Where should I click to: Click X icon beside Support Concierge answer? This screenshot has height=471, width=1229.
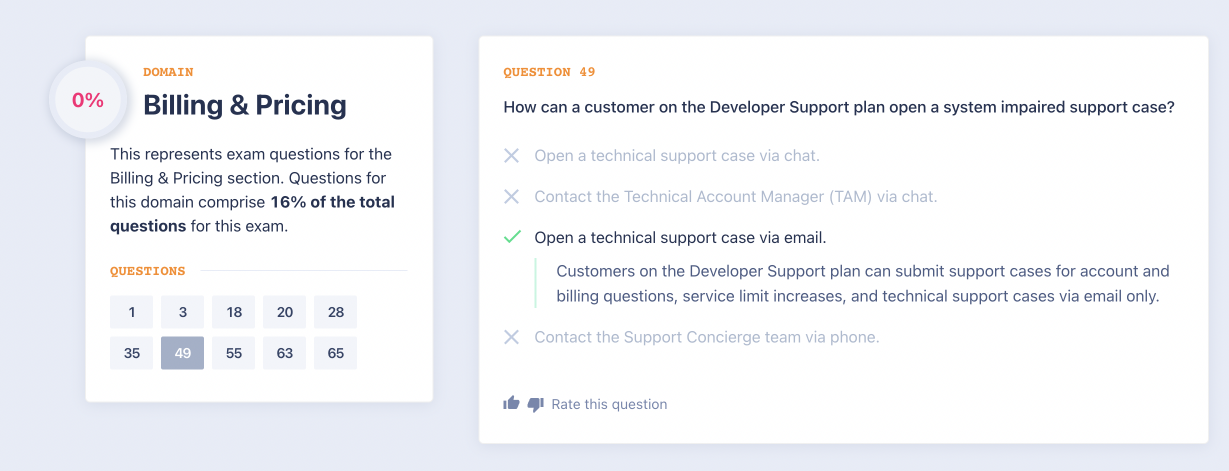[x=511, y=337]
